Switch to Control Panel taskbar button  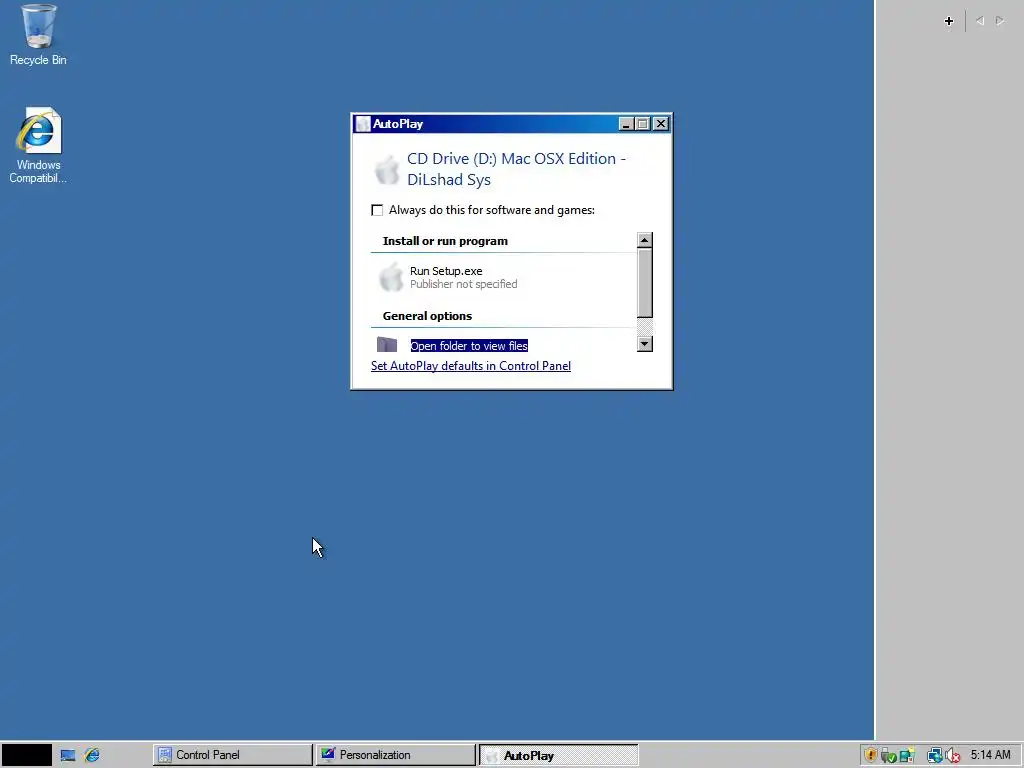[x=232, y=755]
